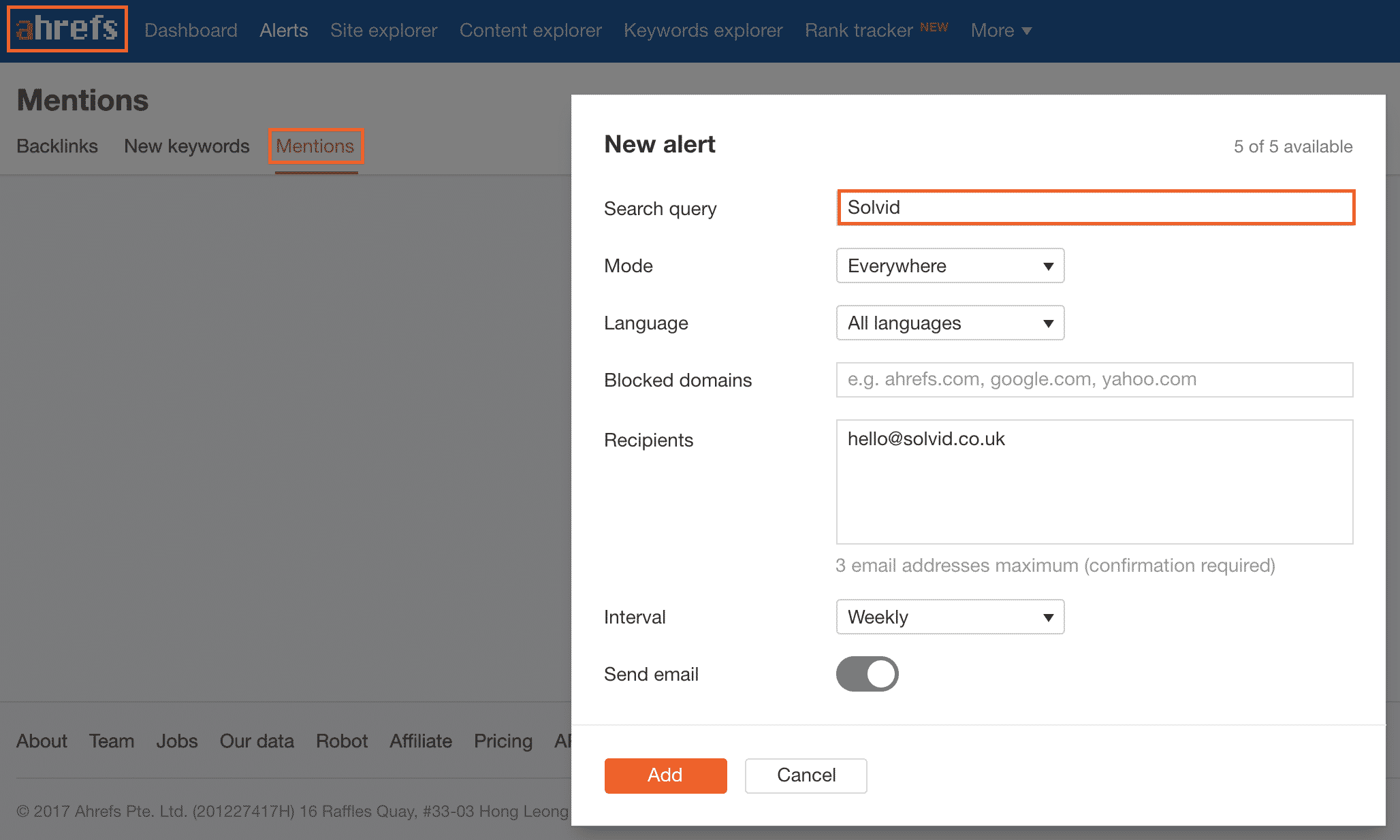Image resolution: width=1400 pixels, height=840 pixels.
Task: Select the Mentions tab
Action: (315, 146)
